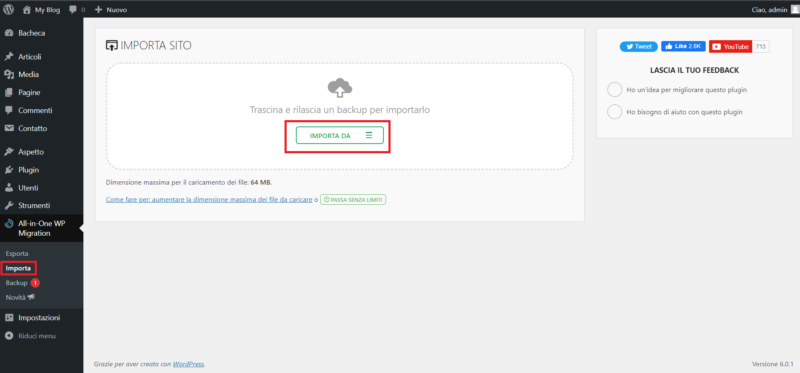The image size is (800, 373).
Task: Click the All-in-One WP Migration logo icon
Action: [9, 224]
